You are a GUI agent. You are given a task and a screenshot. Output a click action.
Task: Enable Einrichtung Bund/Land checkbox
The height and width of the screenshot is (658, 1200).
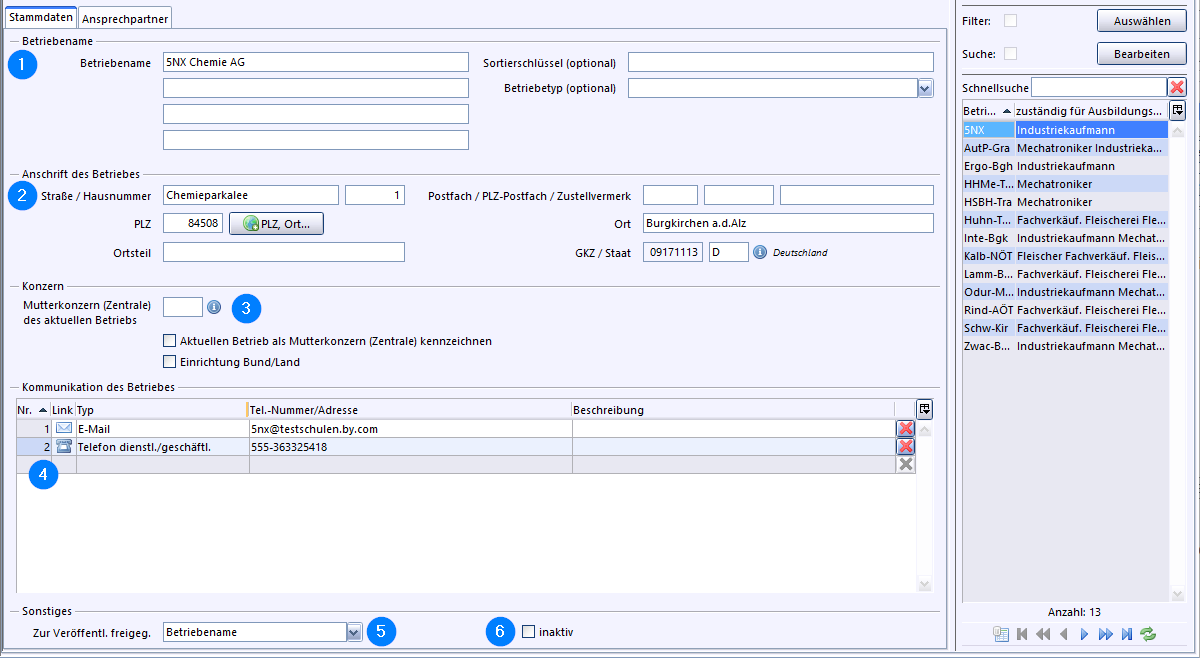(169, 362)
